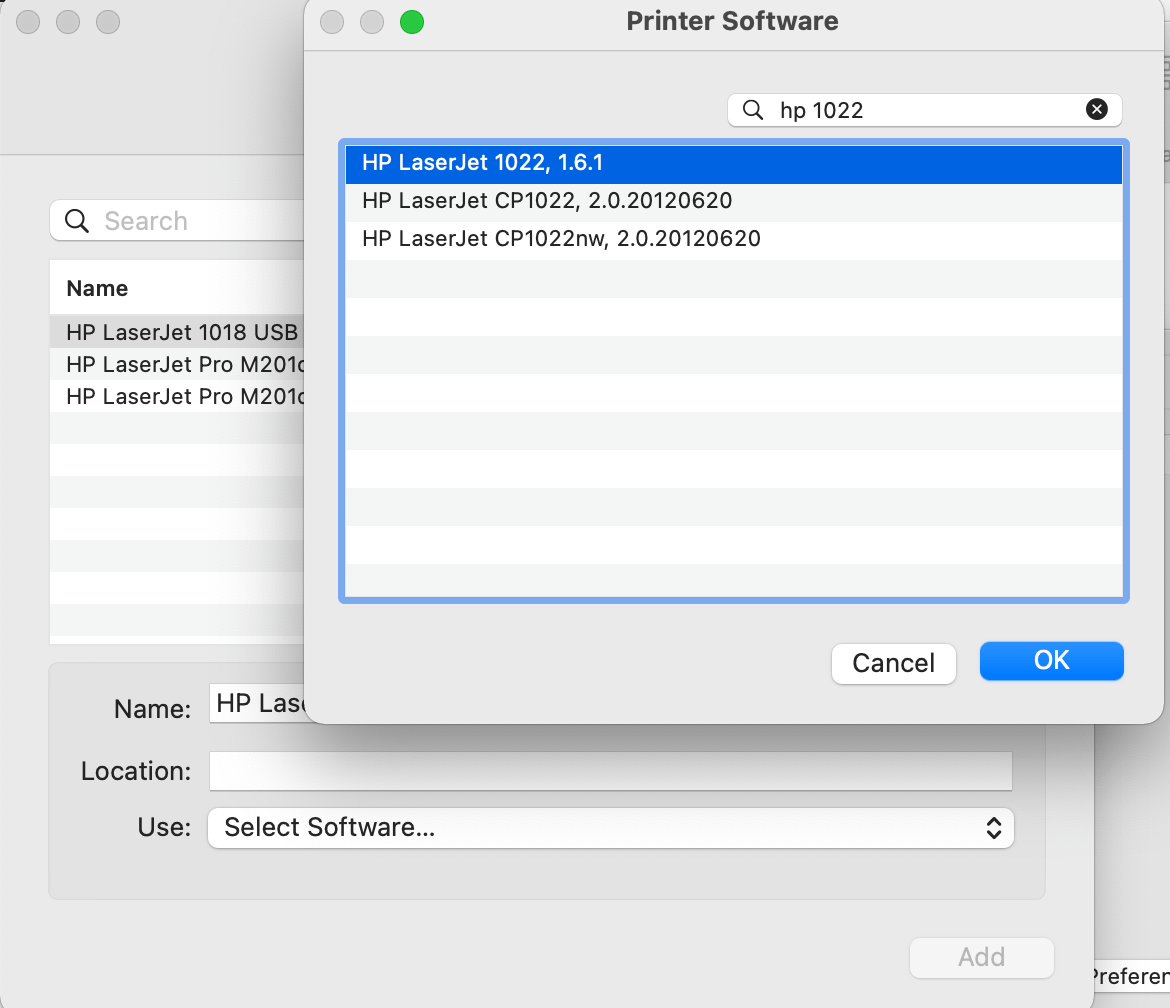Viewport: 1170px width, 1008px height.
Task: Select the second HP LaserJet Pro M201 row
Action: pyautogui.click(x=178, y=396)
